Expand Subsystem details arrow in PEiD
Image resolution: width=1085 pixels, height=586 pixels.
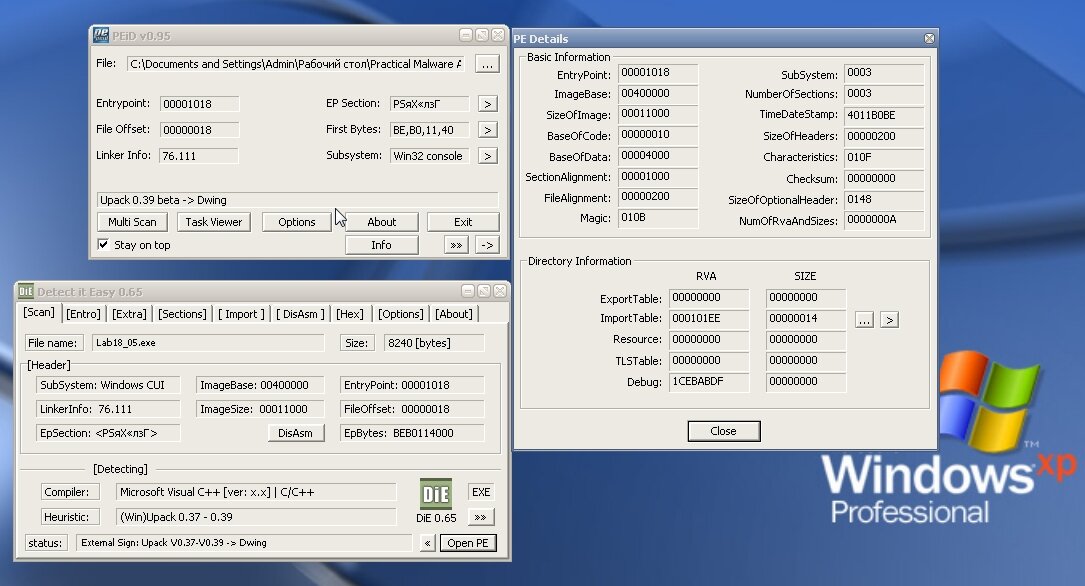(487, 156)
